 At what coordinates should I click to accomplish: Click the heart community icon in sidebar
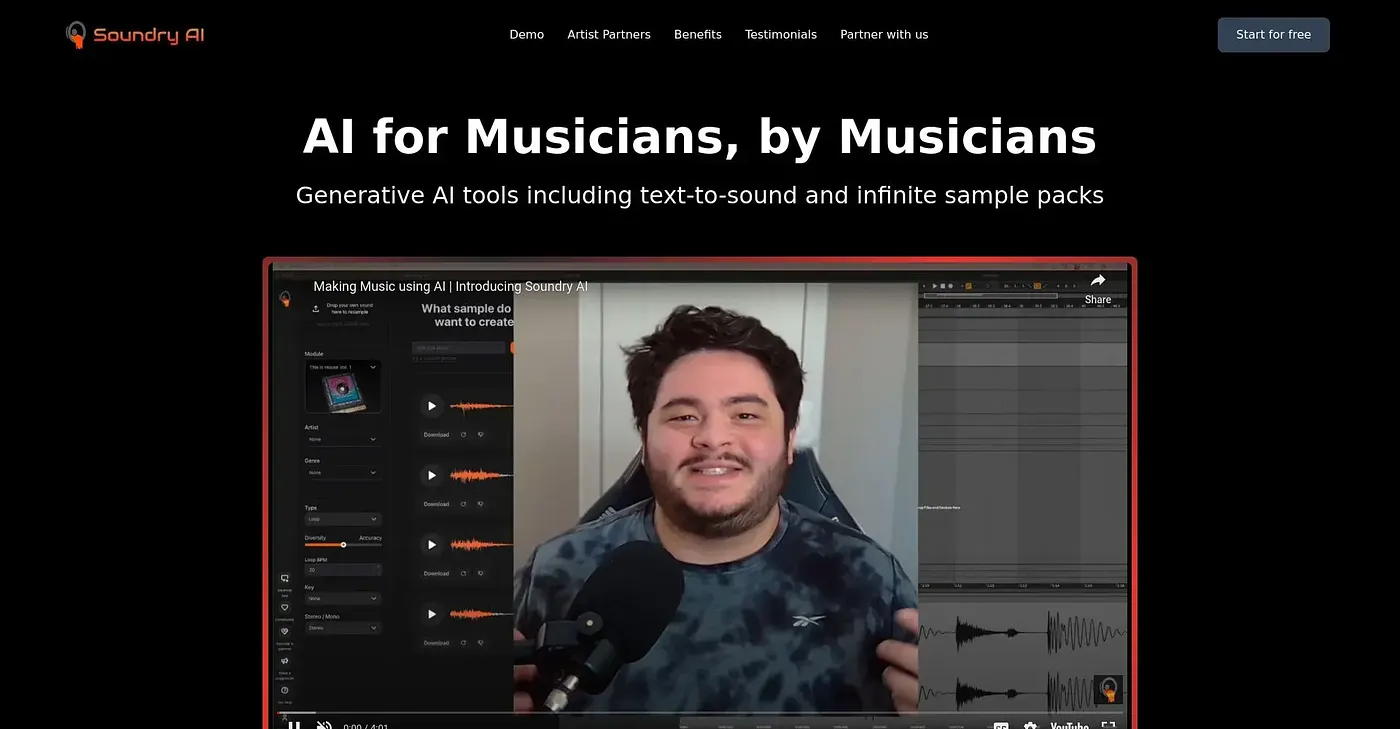[285, 607]
